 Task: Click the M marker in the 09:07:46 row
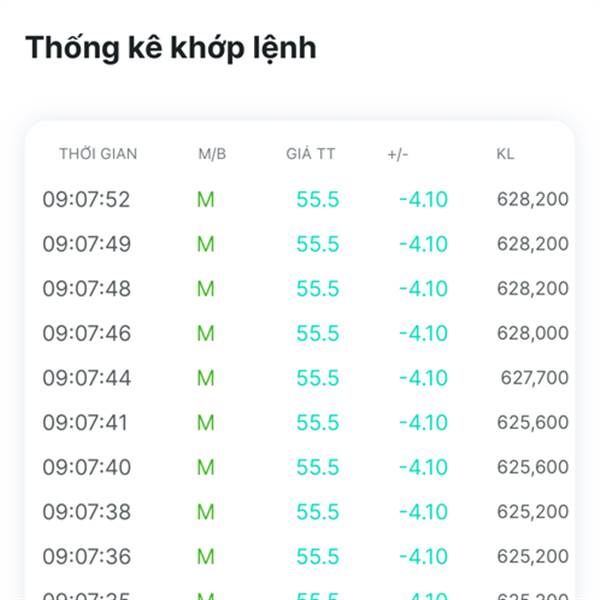click(x=206, y=333)
